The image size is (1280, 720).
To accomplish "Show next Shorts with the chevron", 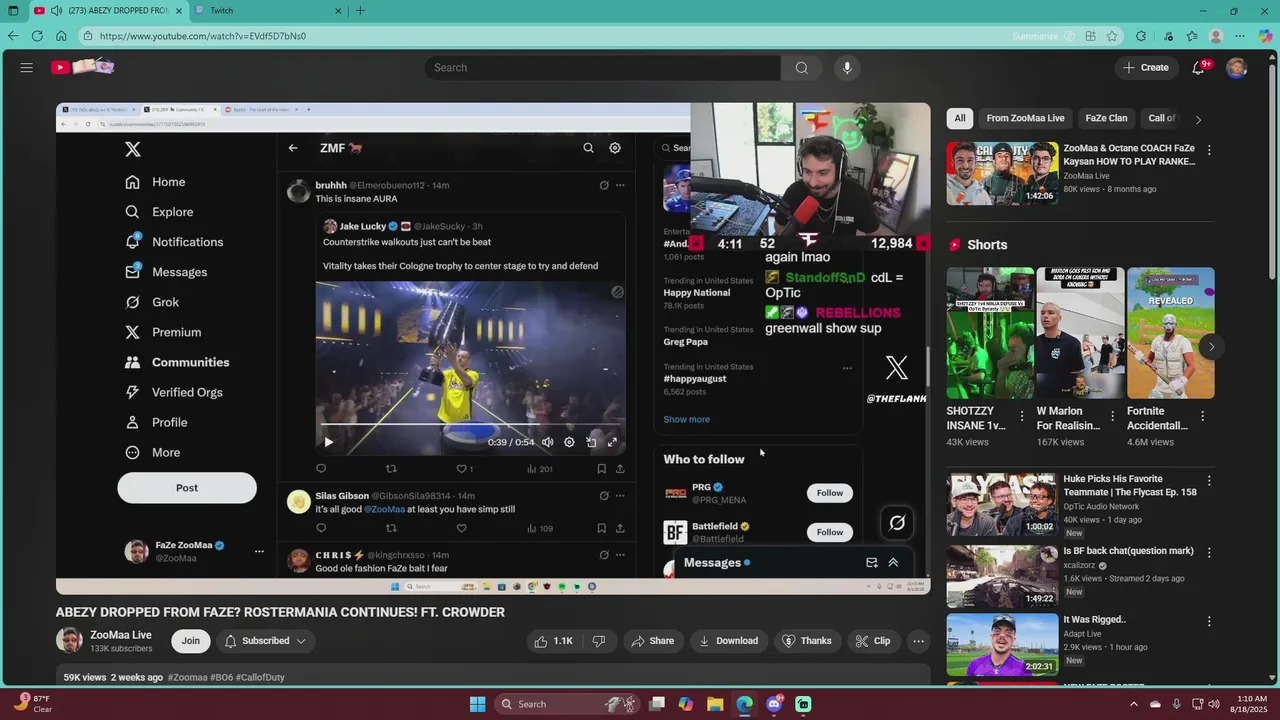I will point(1211,347).
